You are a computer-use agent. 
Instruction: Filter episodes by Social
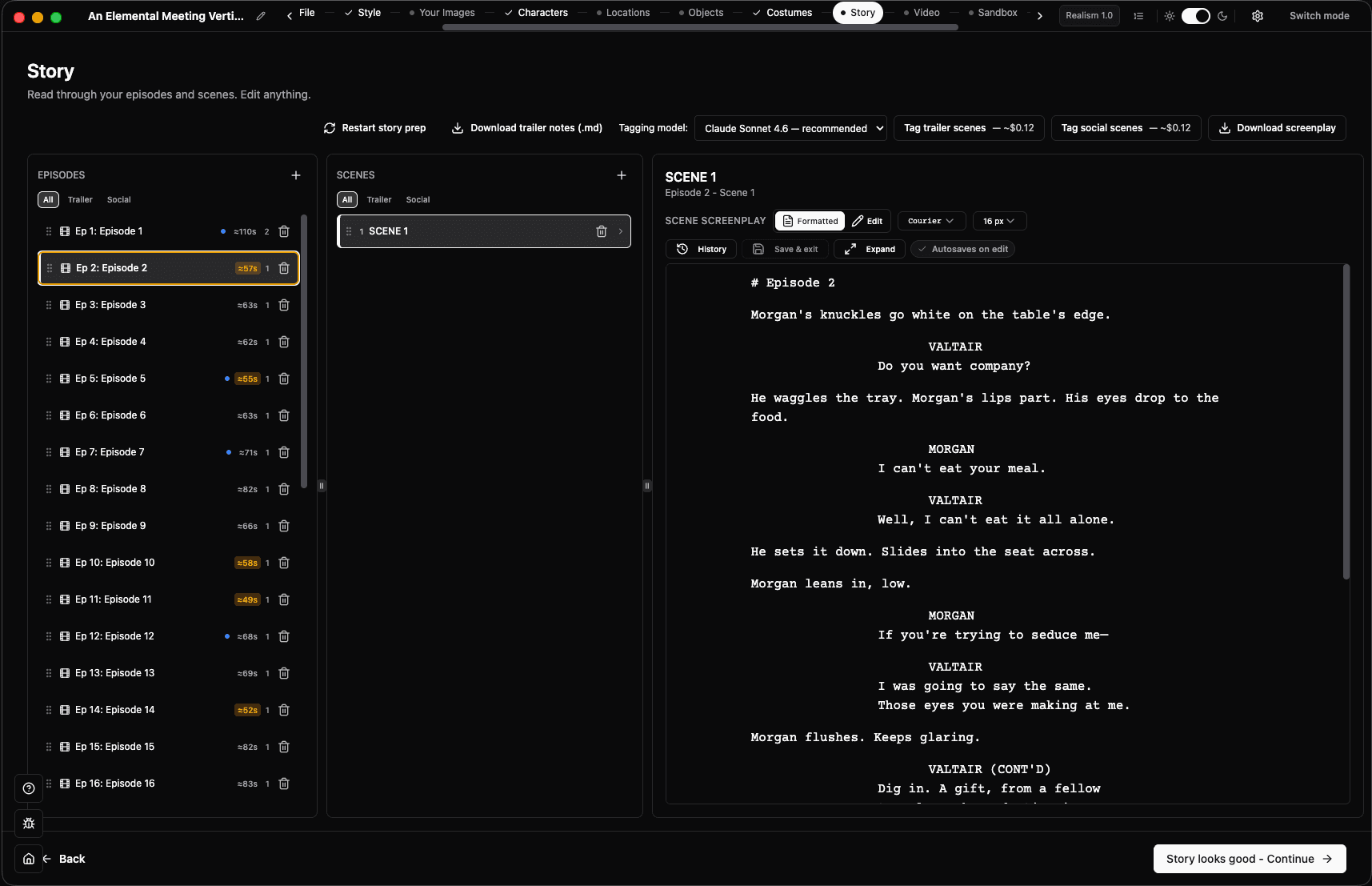[x=119, y=199]
